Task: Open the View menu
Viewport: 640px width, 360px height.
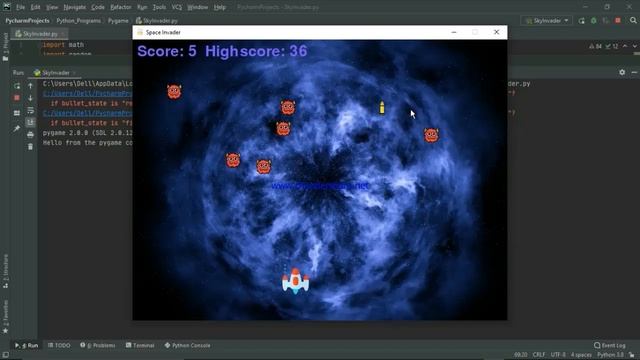Action: coord(52,7)
